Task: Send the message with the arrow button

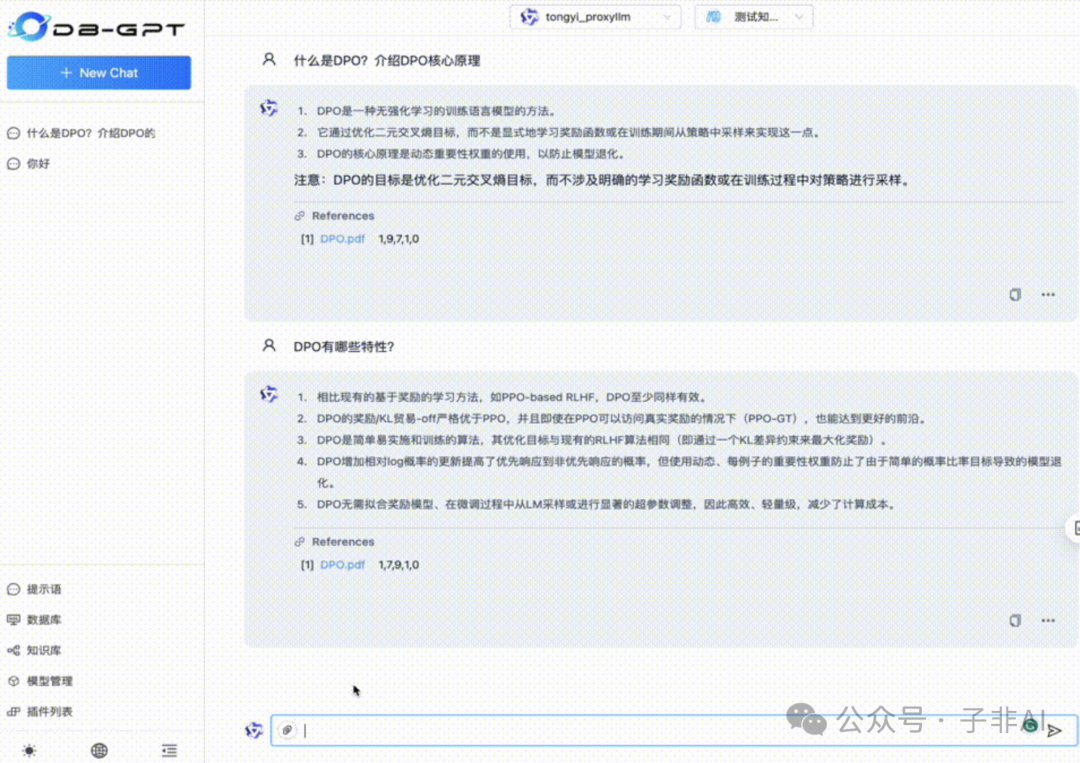Action: 1053,730
